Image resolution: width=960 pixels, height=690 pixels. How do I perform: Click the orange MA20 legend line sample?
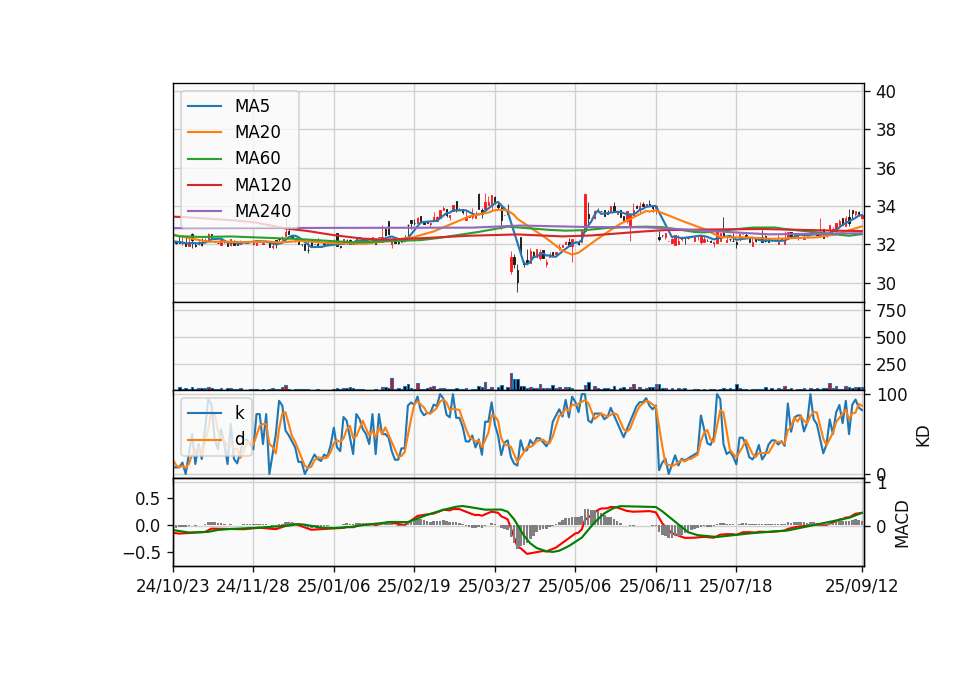point(204,132)
